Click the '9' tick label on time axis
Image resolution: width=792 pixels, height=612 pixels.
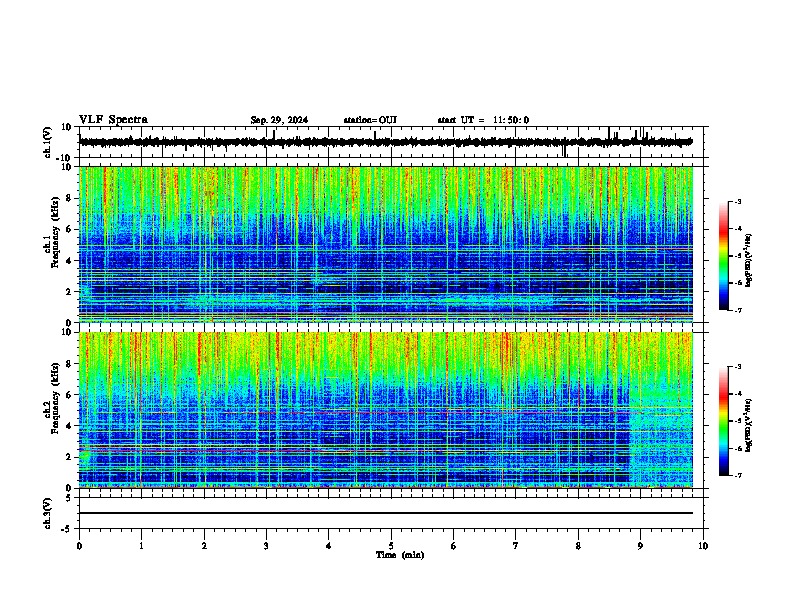[x=640, y=546]
